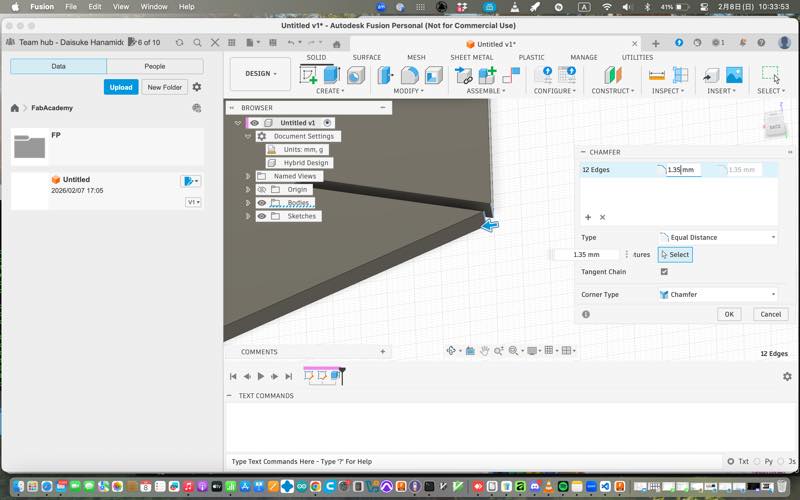Viewport: 800px width, 500px height.
Task: Switch to the People tab
Action: pos(155,66)
